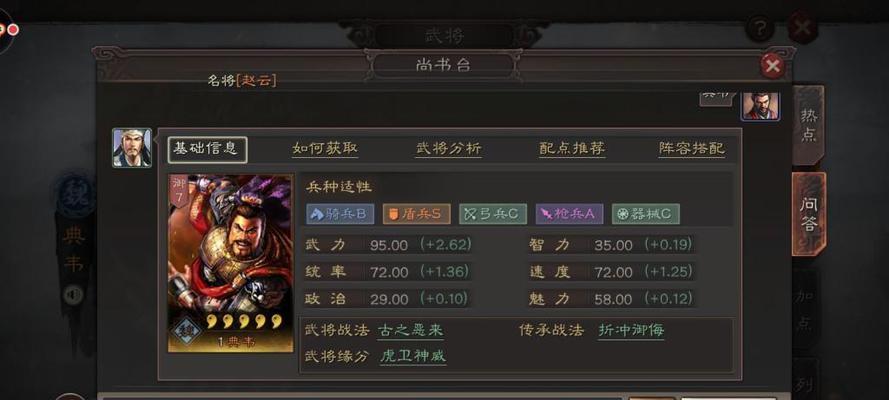Click the sound speaker icon under 典韦
This screenshot has height=400, width=889.
click(73, 295)
